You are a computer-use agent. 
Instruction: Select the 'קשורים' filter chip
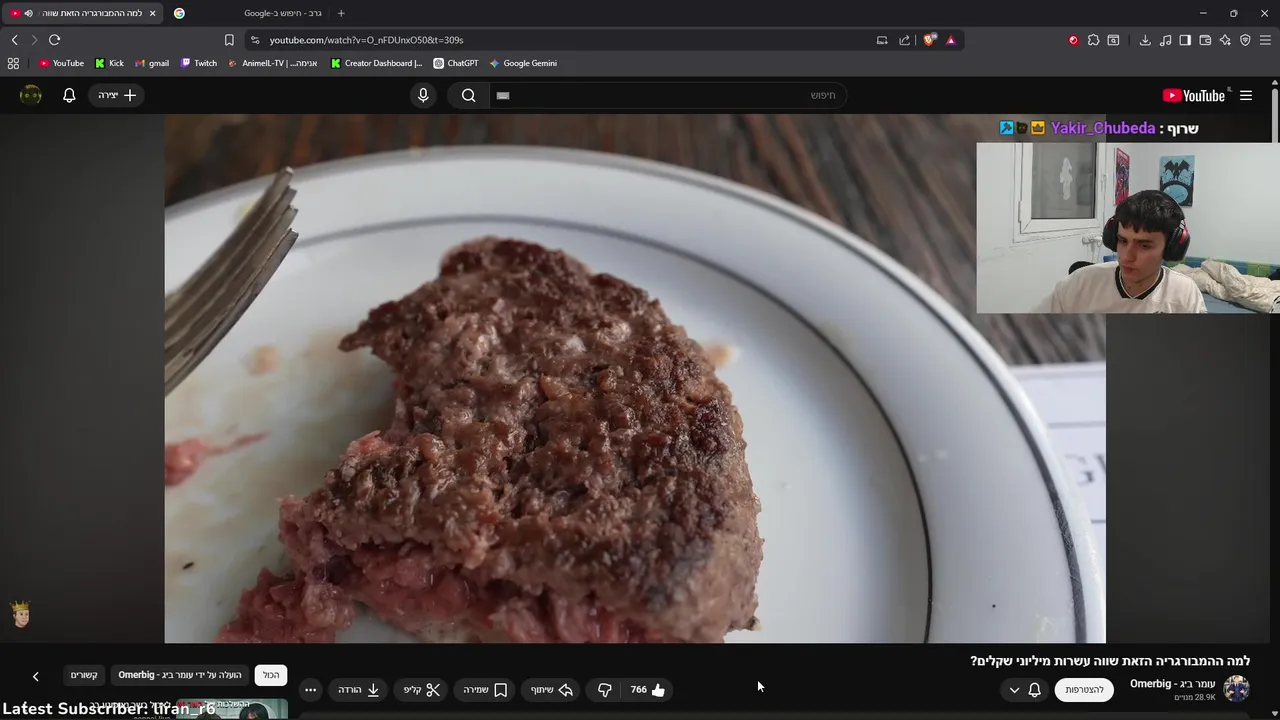coord(84,675)
